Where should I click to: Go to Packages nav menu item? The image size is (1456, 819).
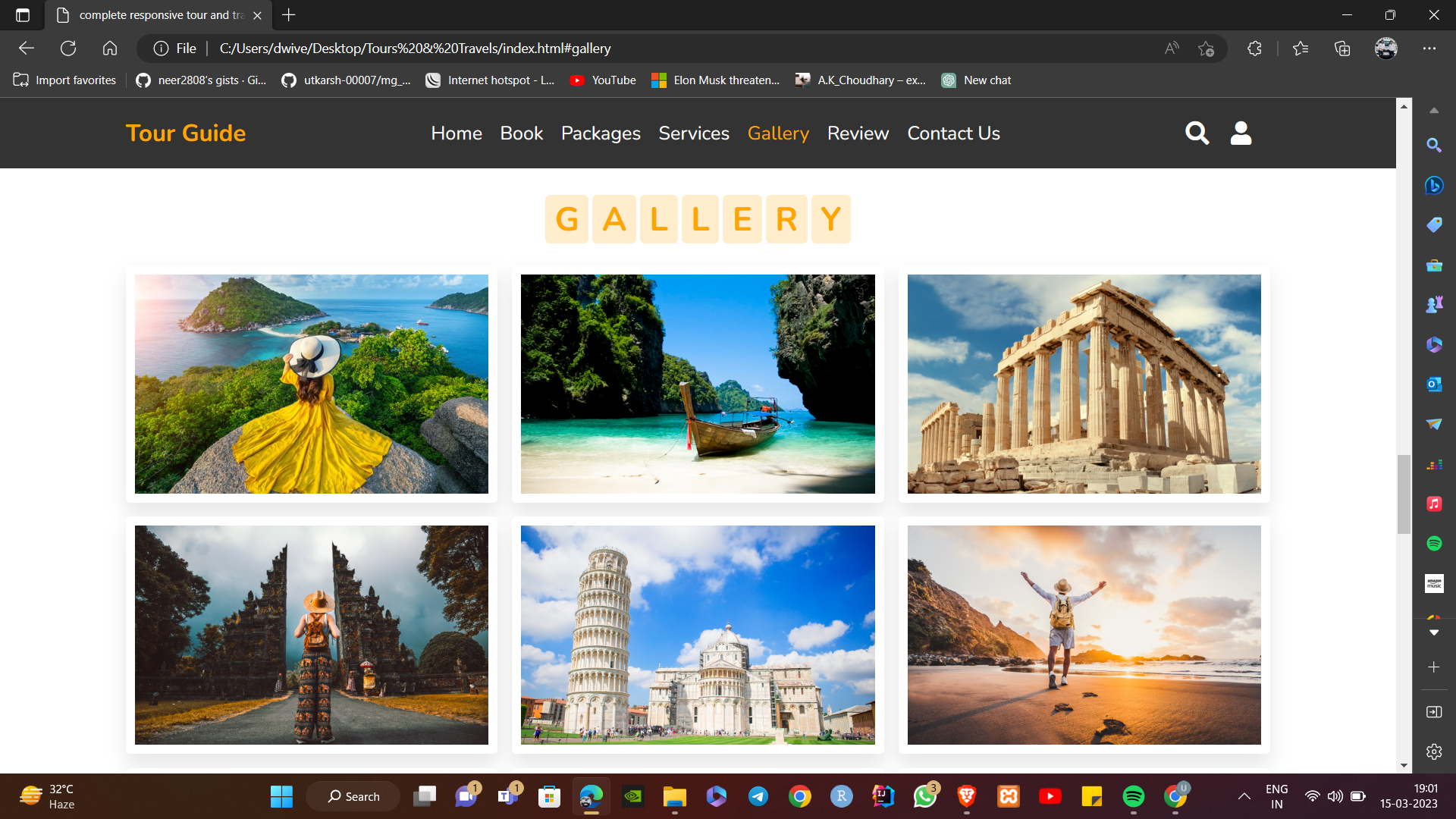click(601, 133)
